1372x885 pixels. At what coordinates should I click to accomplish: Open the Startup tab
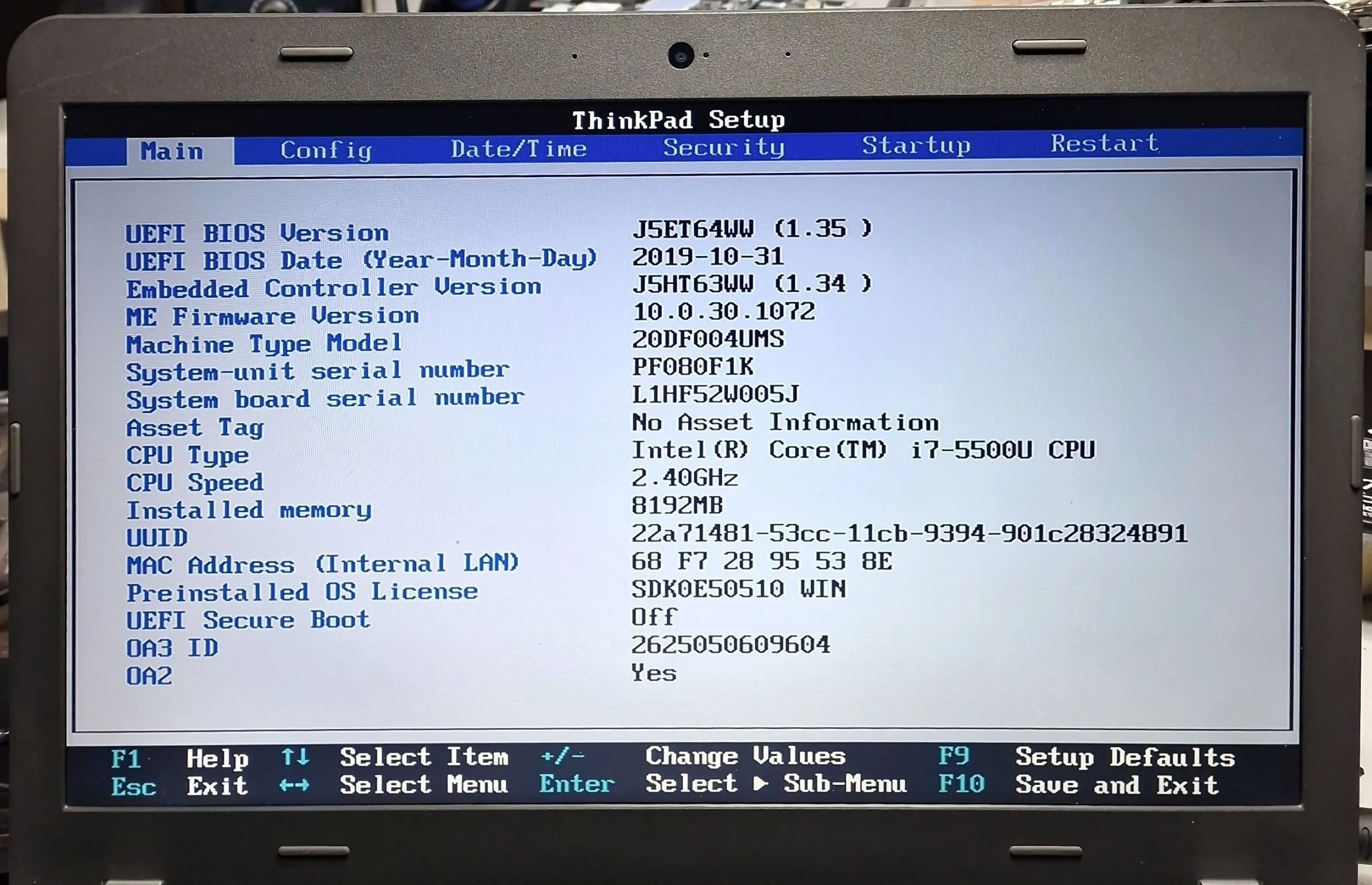pos(917,145)
